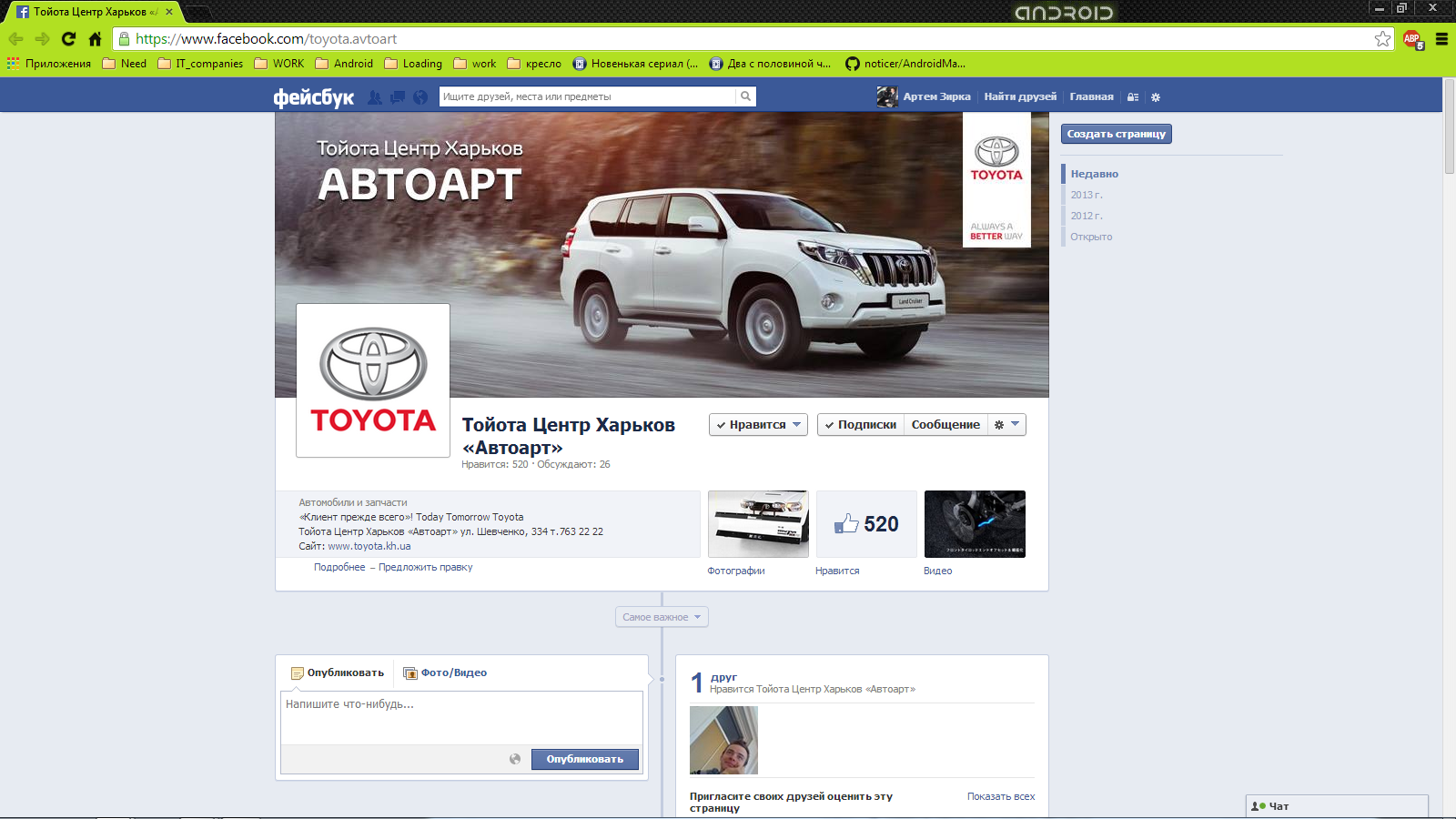Click фейсбук logo
The width and height of the screenshot is (1456, 819).
pyautogui.click(x=314, y=97)
